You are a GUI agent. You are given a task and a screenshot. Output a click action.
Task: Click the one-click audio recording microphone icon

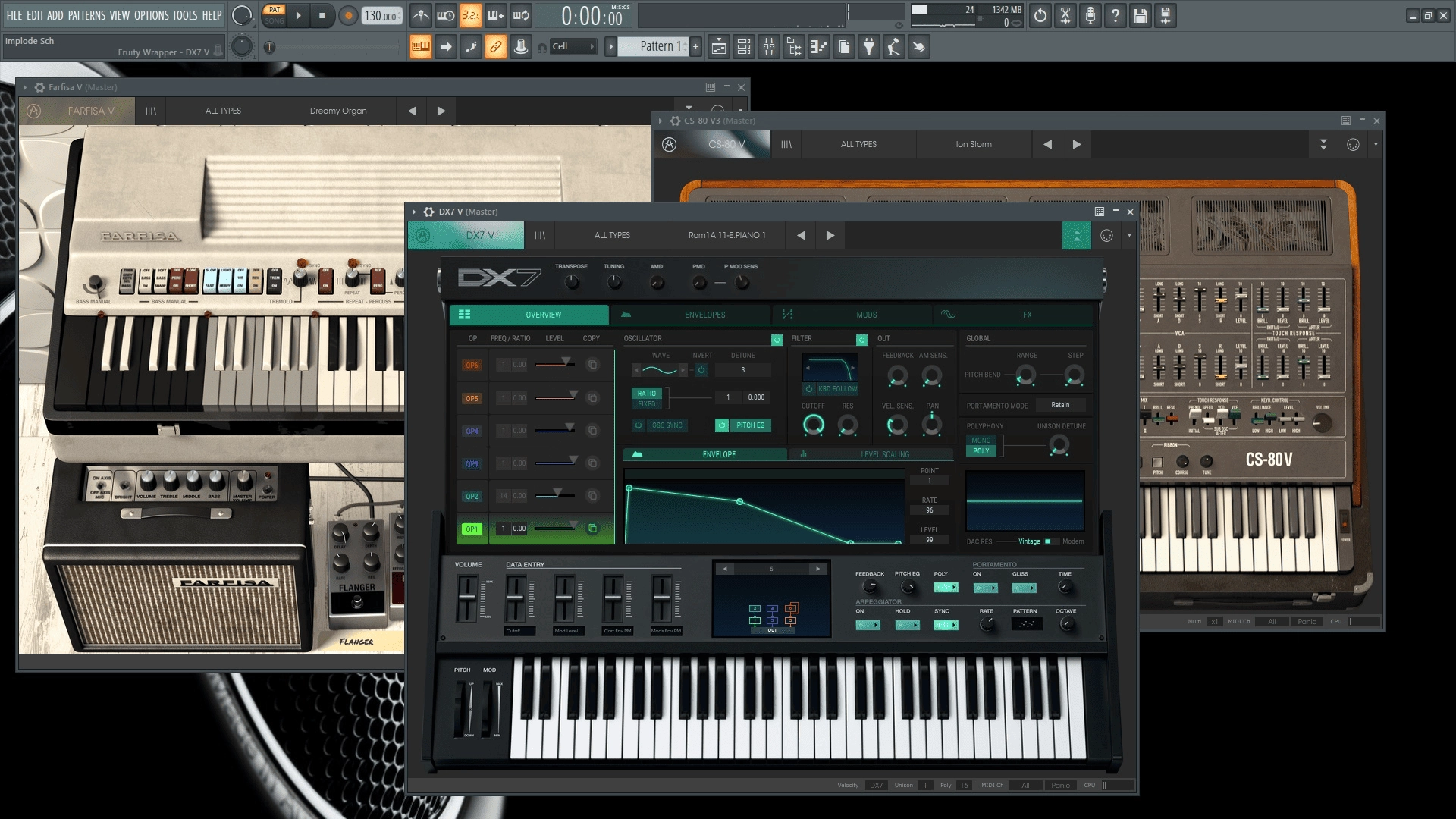coord(1090,15)
